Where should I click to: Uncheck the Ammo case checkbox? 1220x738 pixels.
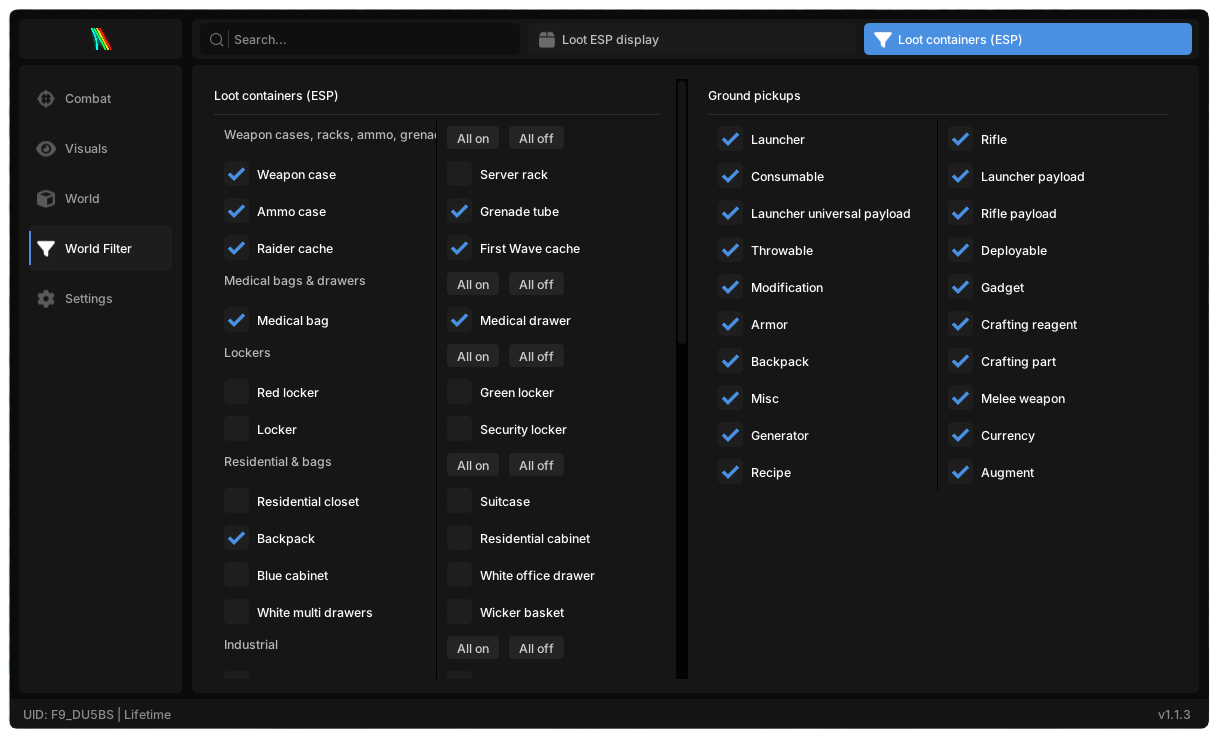pyautogui.click(x=237, y=211)
